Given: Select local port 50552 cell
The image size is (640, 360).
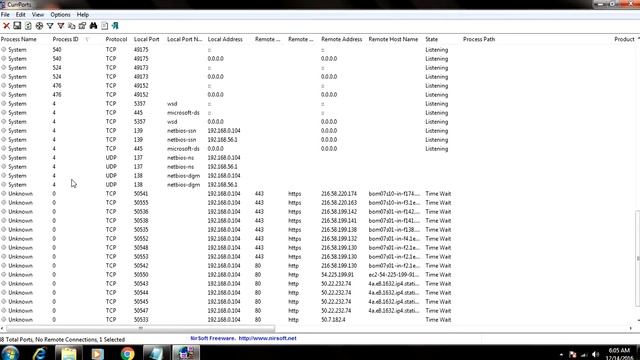Looking at the screenshot, I should pyautogui.click(x=141, y=238).
